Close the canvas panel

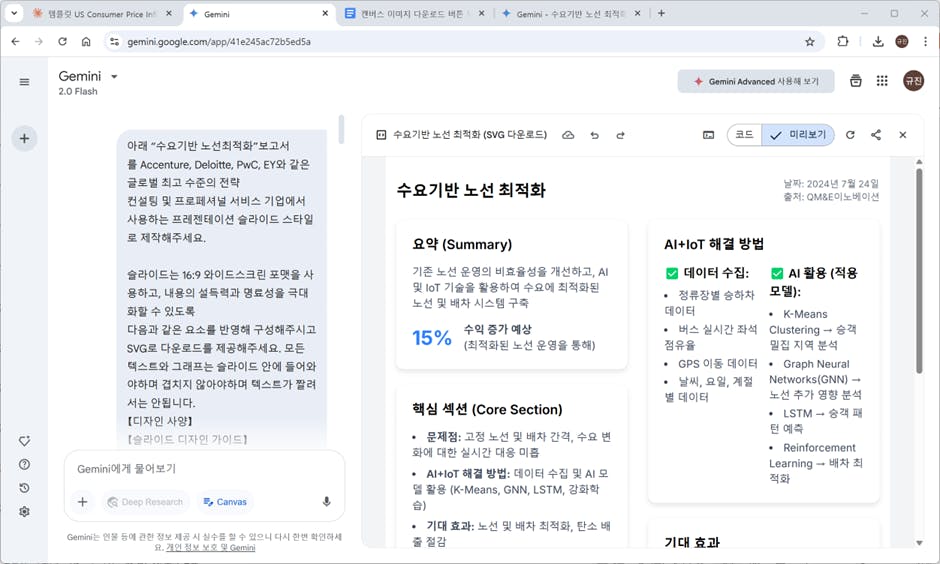903,135
